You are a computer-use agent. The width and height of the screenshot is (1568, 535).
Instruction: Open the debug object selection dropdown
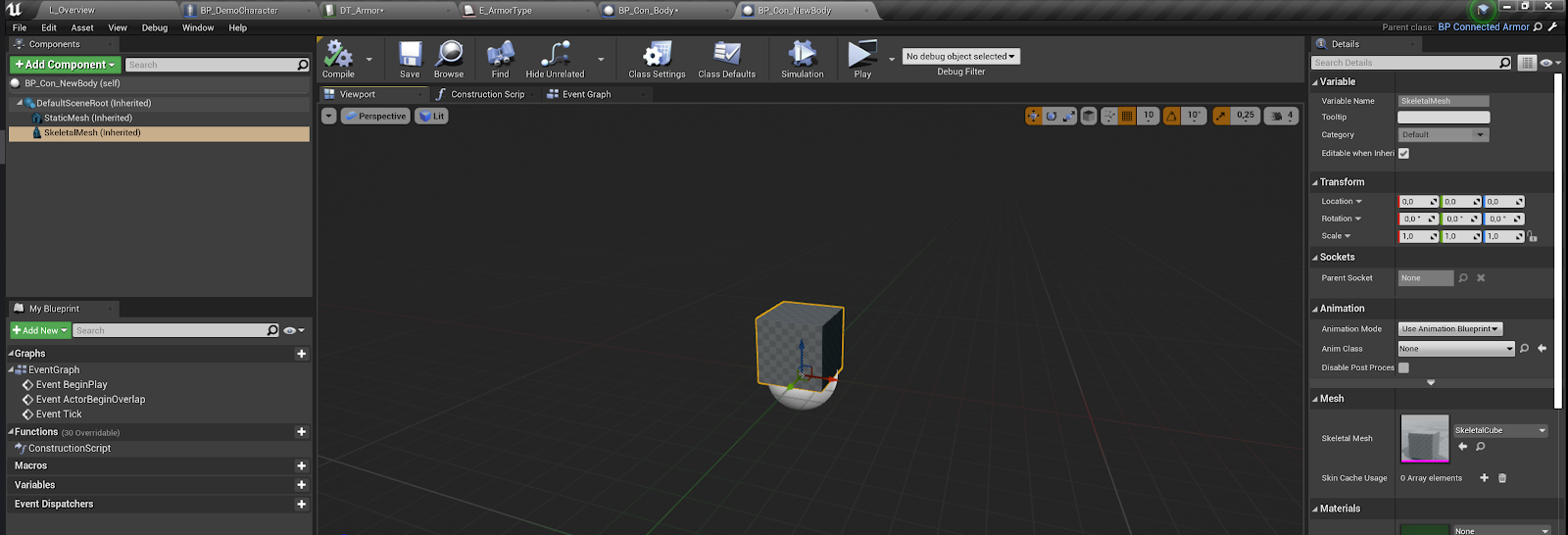click(960, 57)
